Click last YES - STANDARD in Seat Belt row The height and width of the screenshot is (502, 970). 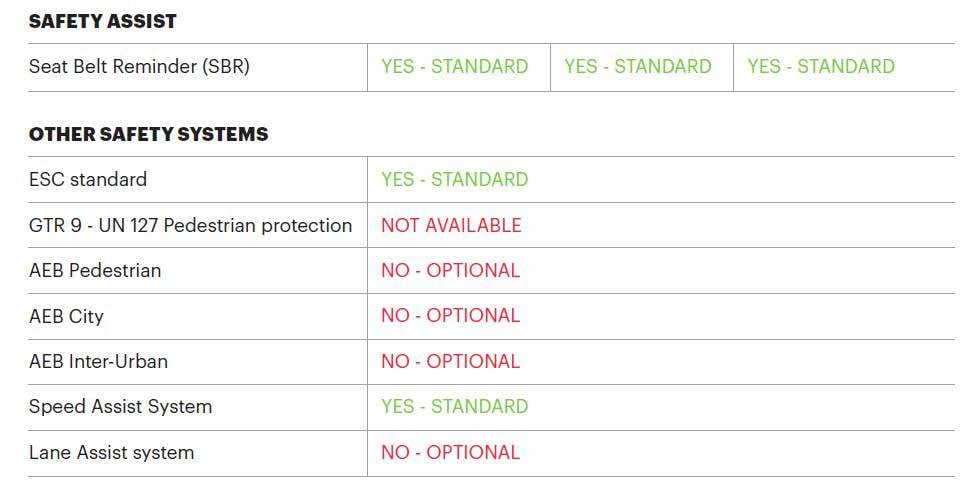[x=820, y=67]
